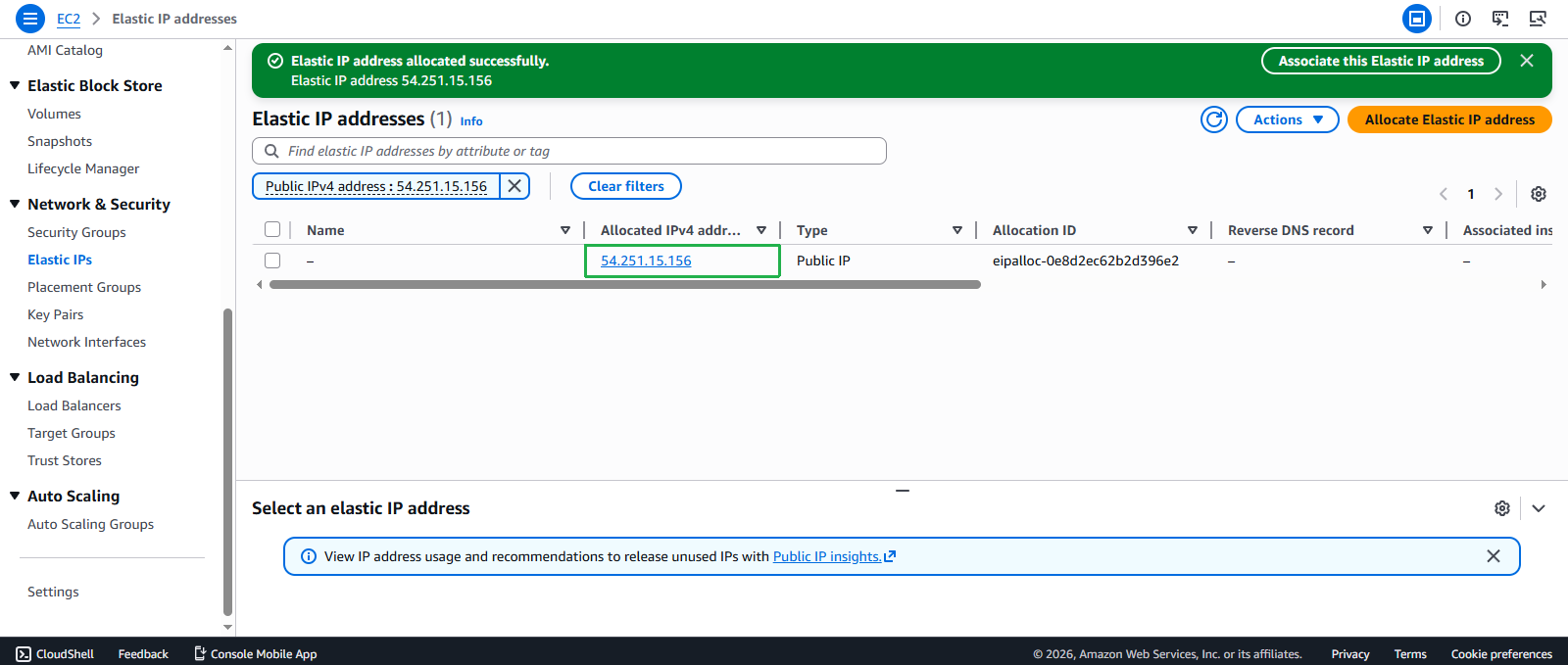Go to previous page of results

click(1444, 194)
